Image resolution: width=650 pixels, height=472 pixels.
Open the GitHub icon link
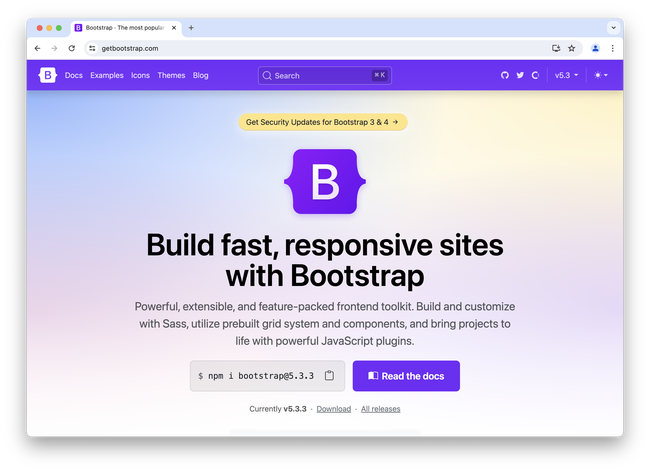tap(504, 75)
